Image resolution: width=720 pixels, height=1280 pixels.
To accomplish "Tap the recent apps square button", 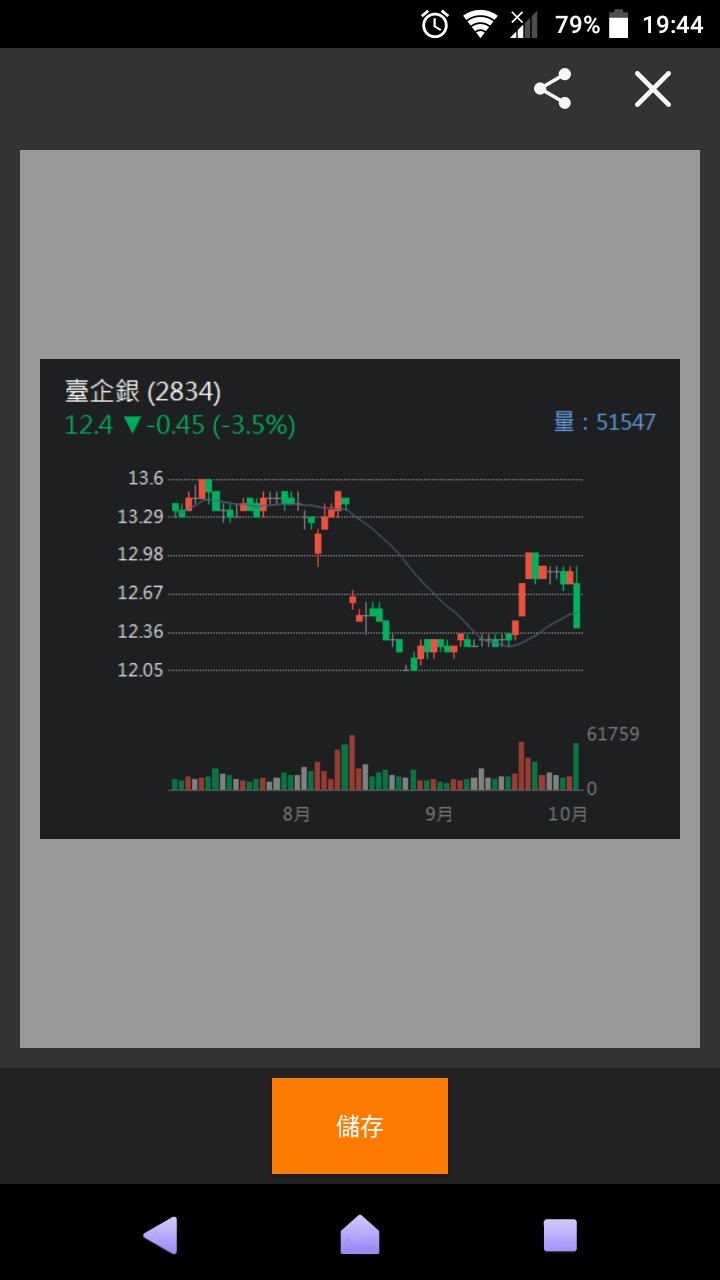I will (560, 1235).
